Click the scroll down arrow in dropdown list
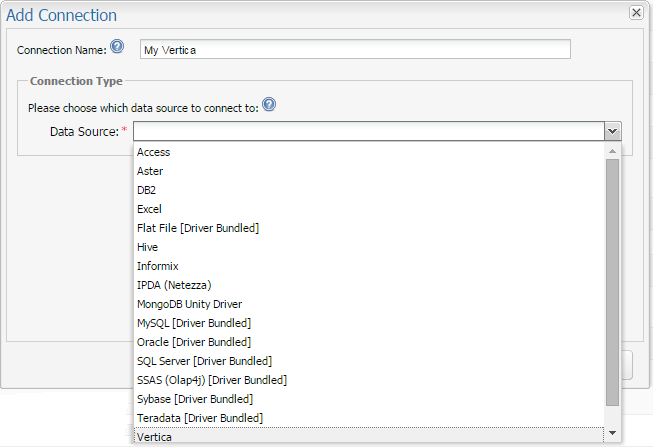The width and height of the screenshot is (653, 448). (612, 433)
